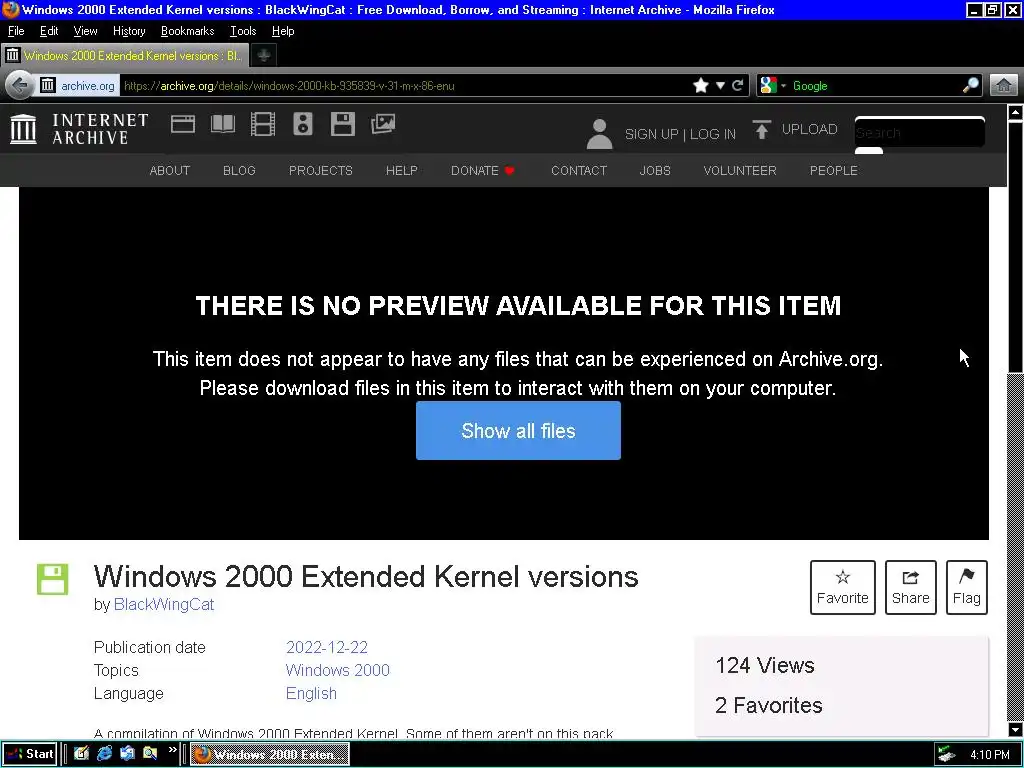Open the Edit menu
Viewport: 1024px width, 768px height.
(x=49, y=31)
